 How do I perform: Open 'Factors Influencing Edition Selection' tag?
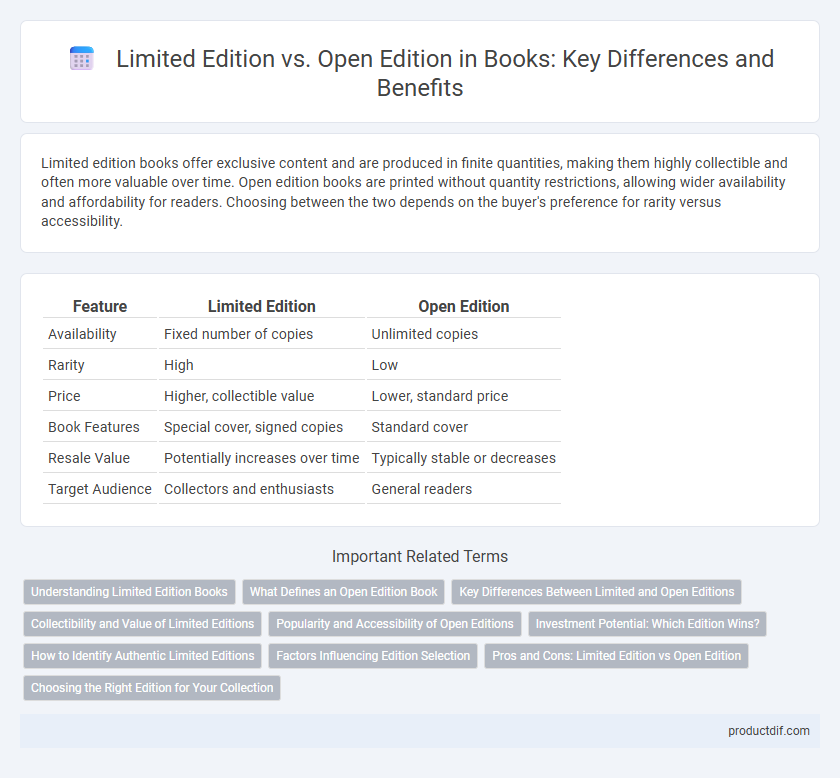(x=373, y=655)
